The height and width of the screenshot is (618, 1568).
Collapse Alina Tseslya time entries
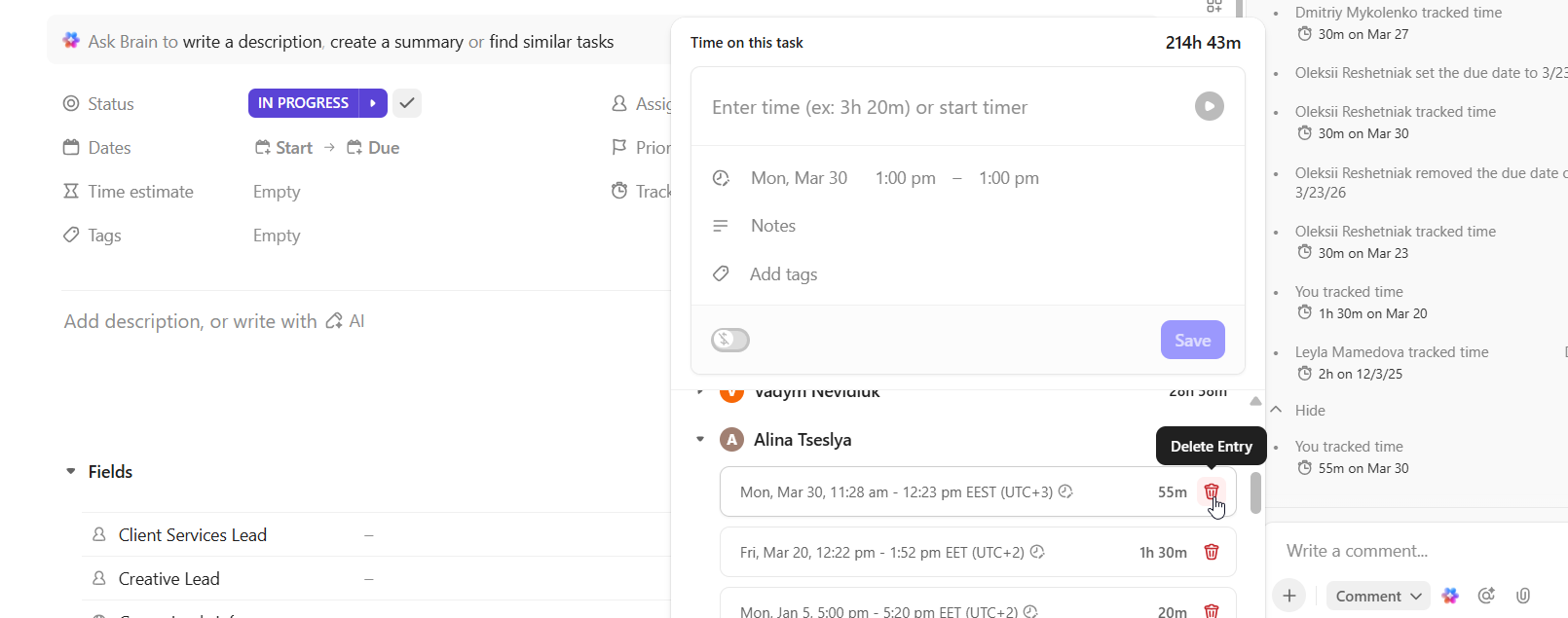tap(700, 440)
